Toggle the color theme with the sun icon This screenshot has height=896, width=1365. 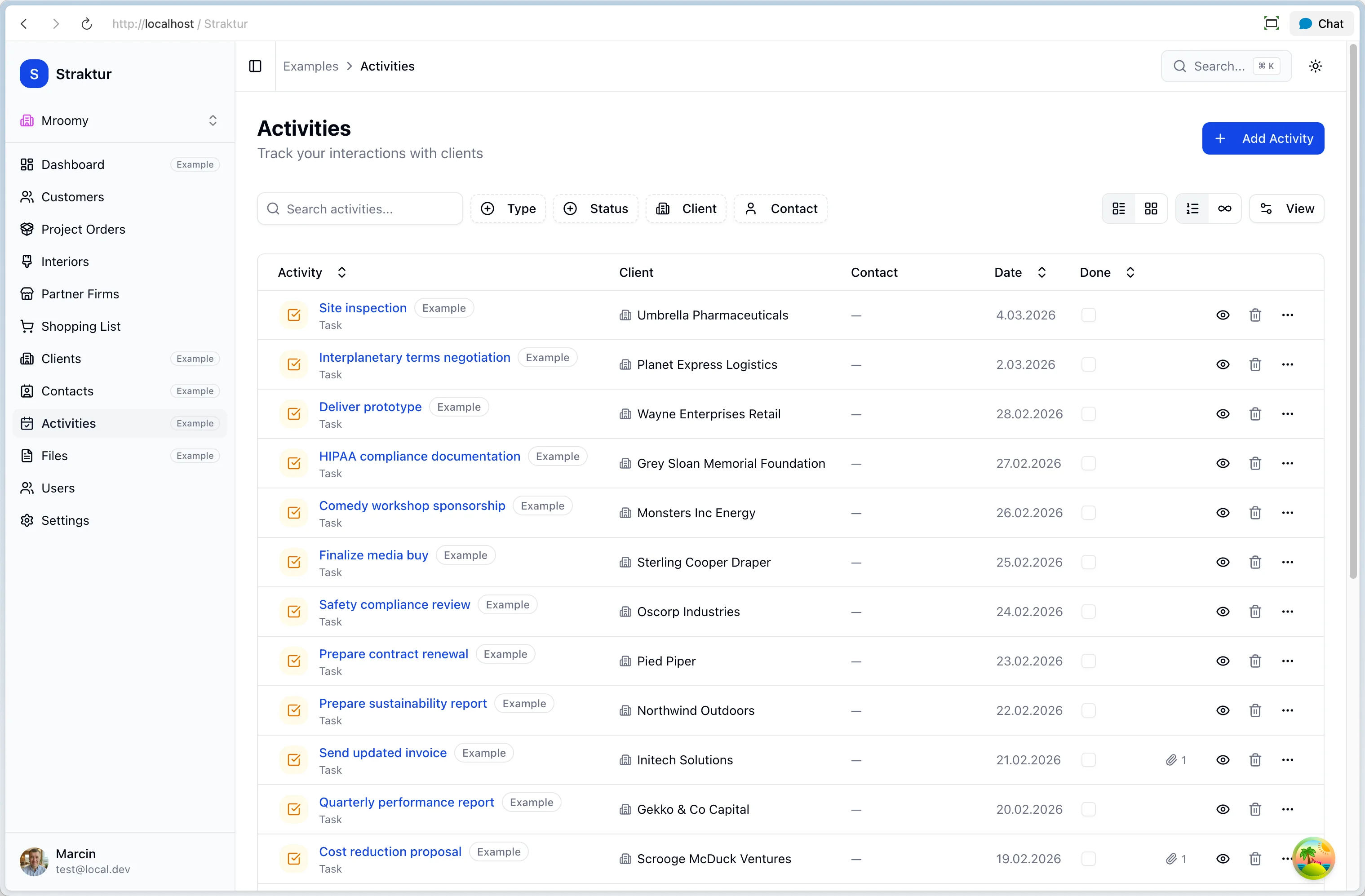(1316, 66)
